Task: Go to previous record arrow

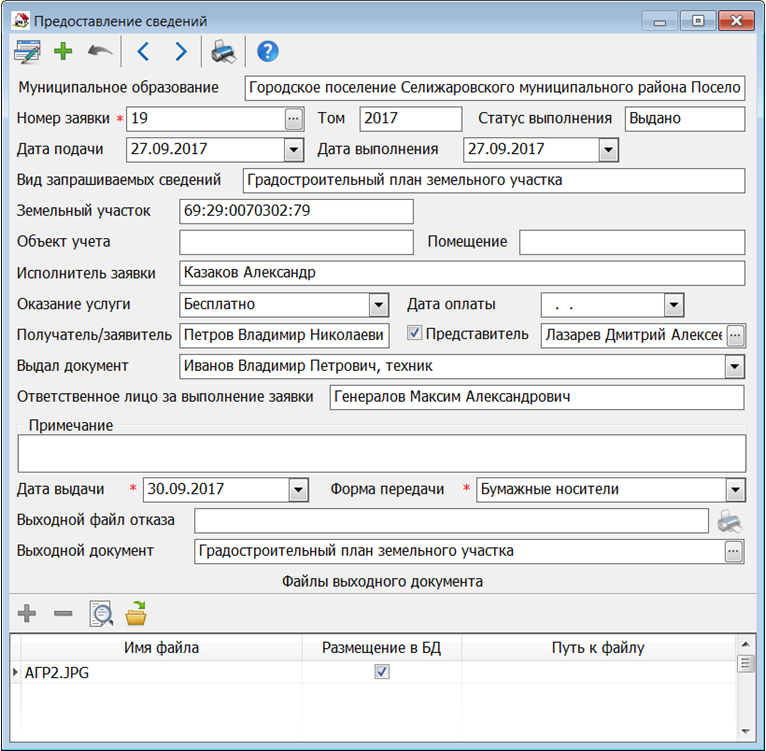Action: point(143,52)
